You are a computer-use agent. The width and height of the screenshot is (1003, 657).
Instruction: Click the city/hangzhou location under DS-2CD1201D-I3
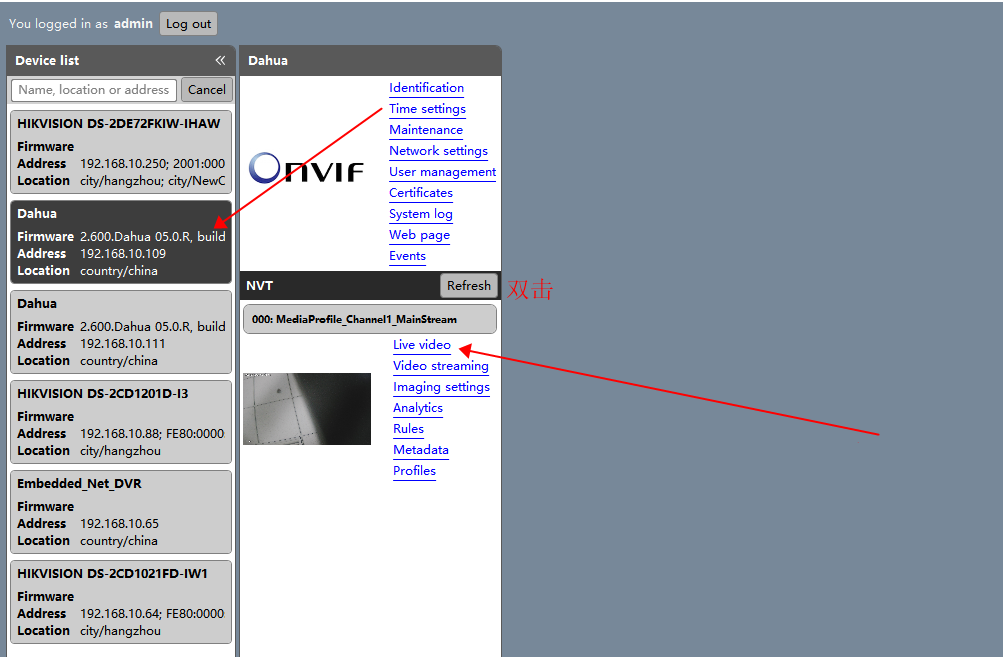pos(120,451)
